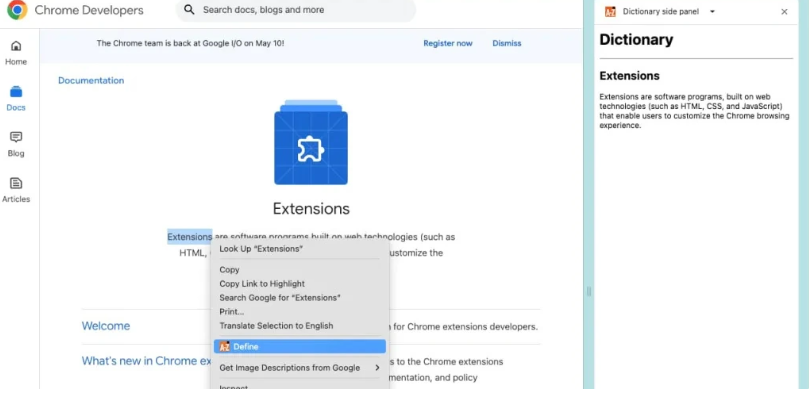
Task: Click the Extensions puzzle piece illustration
Action: coord(311,142)
